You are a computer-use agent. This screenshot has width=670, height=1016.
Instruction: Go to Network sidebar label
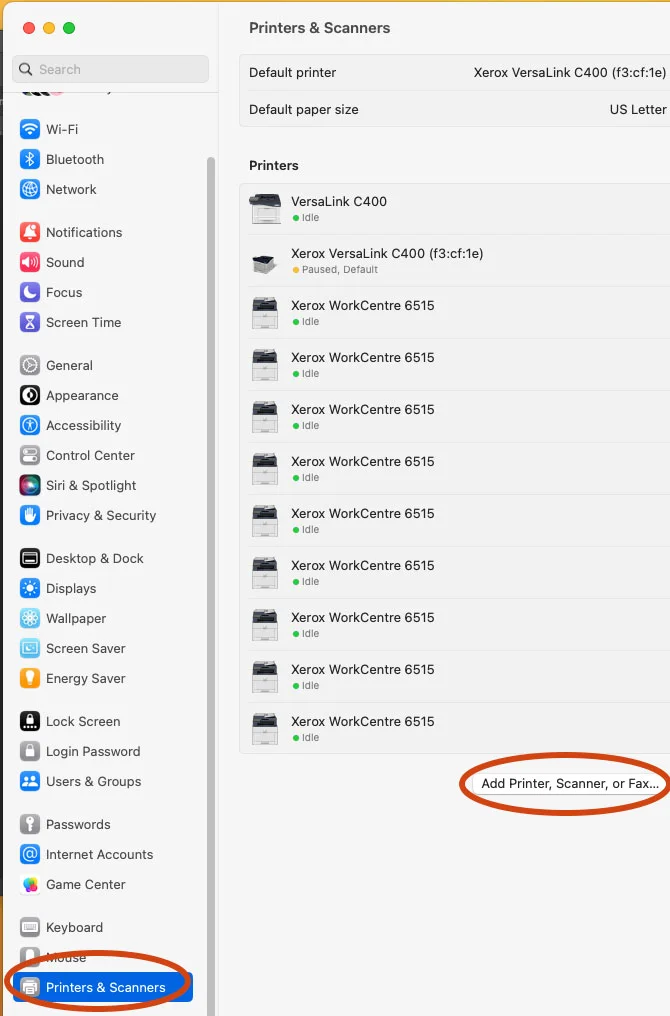[x=71, y=189]
